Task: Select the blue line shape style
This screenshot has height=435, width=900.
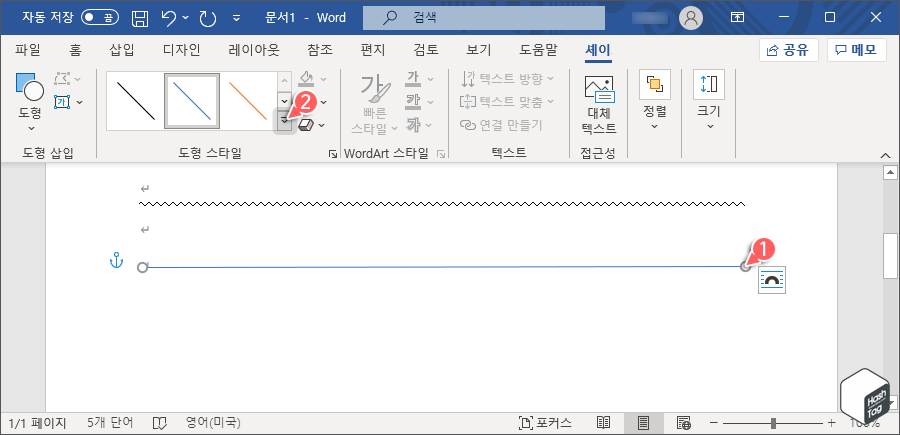Action: (192, 100)
